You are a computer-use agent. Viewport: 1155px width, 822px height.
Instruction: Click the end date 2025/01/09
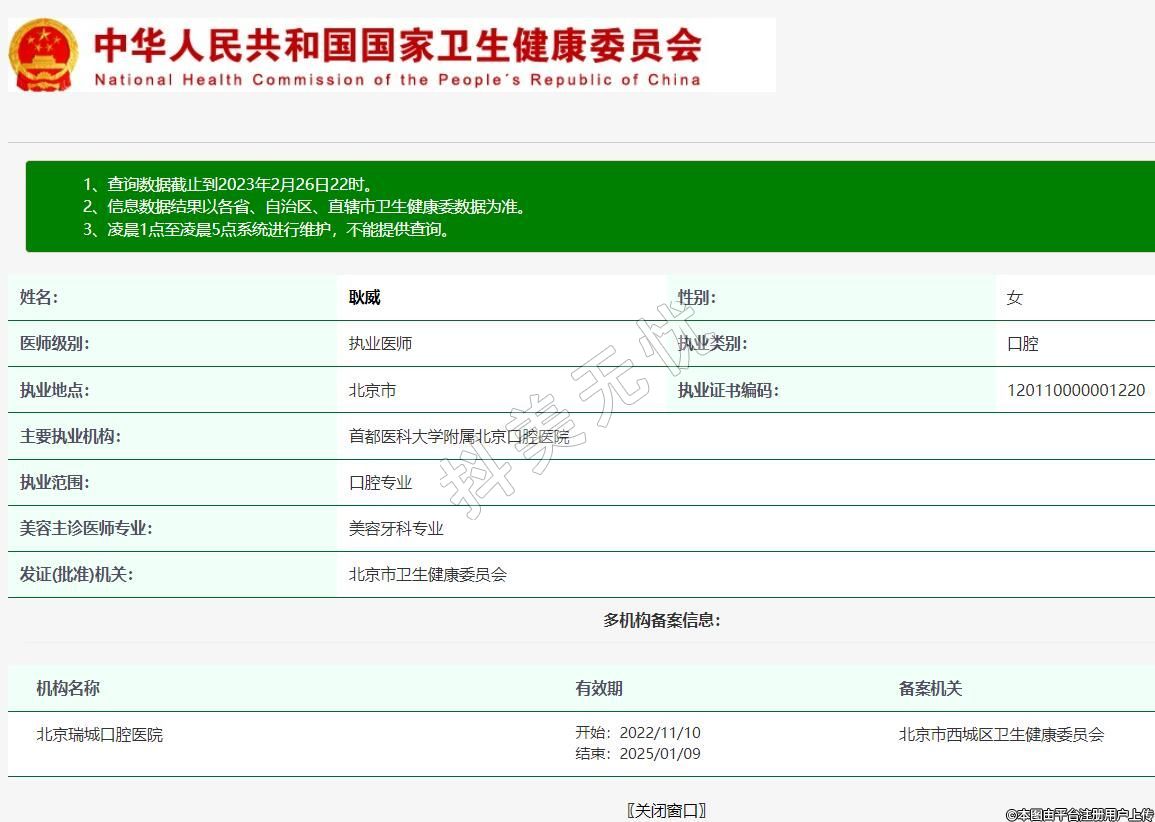tap(660, 754)
